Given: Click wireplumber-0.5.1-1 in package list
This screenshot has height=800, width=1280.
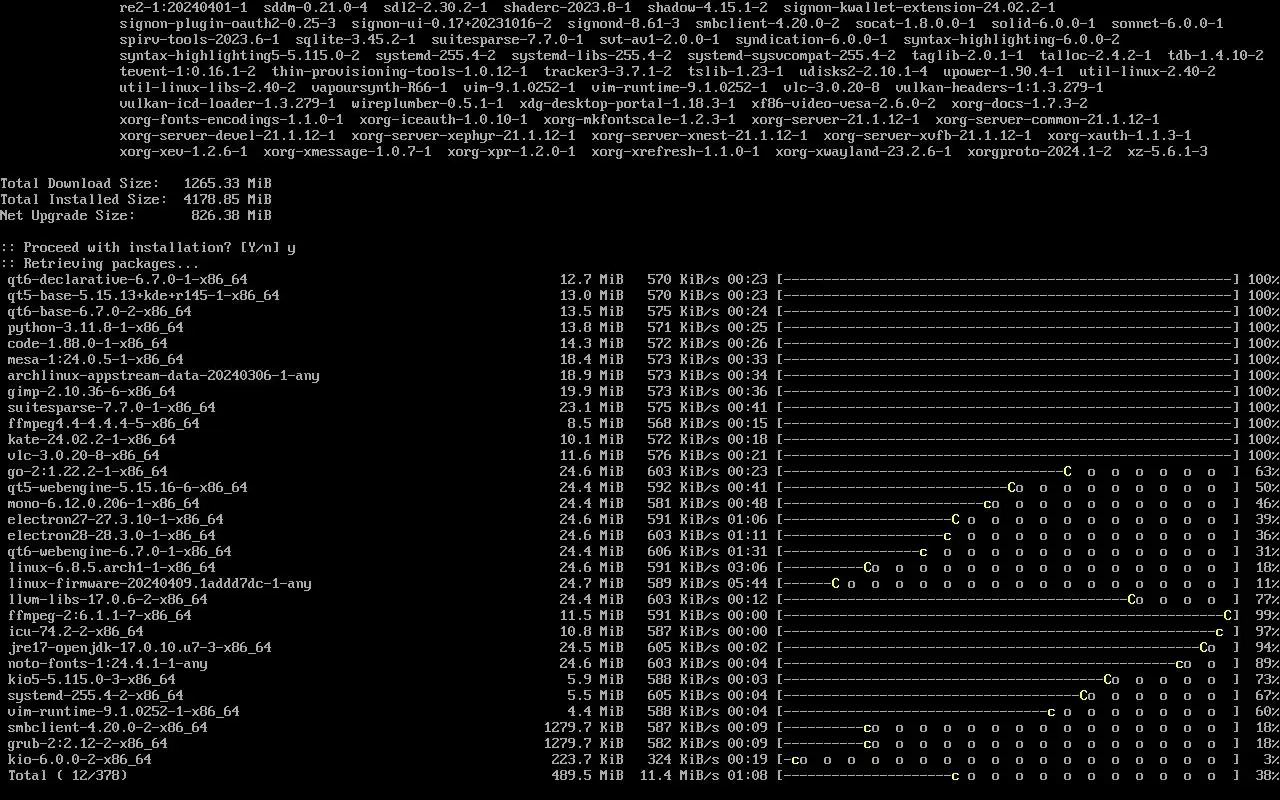Looking at the screenshot, I should (x=428, y=103).
